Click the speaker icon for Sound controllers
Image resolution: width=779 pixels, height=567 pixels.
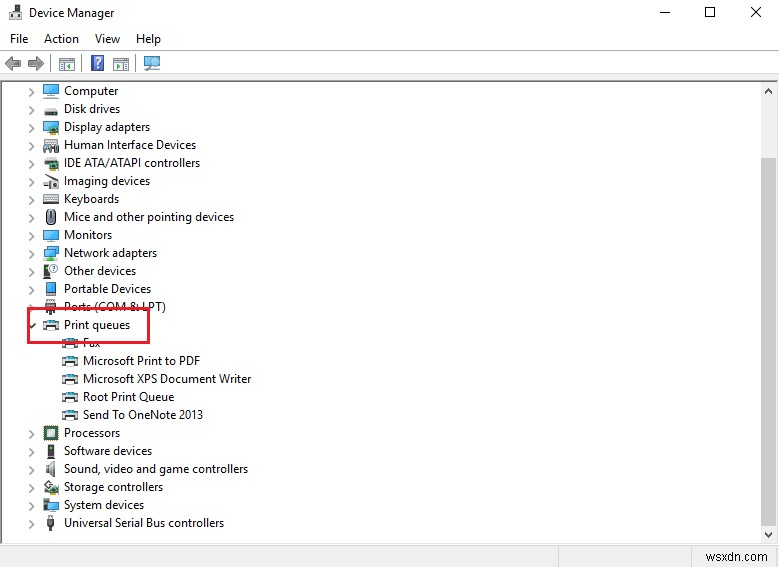click(x=51, y=469)
